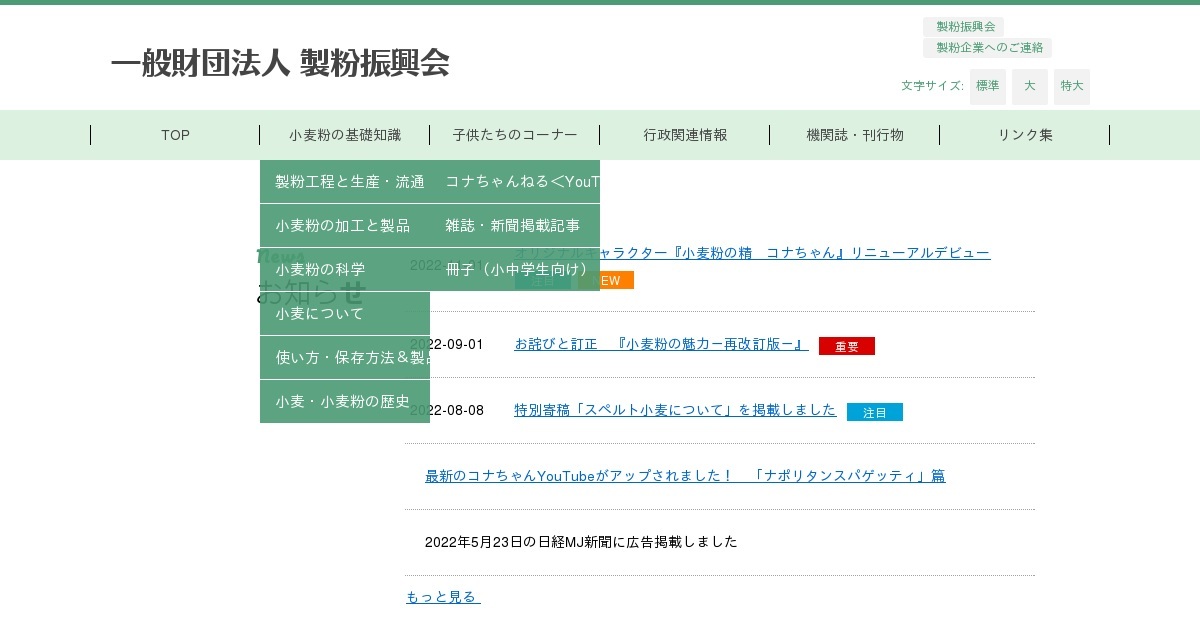Open the TOP navigation item
This screenshot has width=1200, height=632.
175,135
